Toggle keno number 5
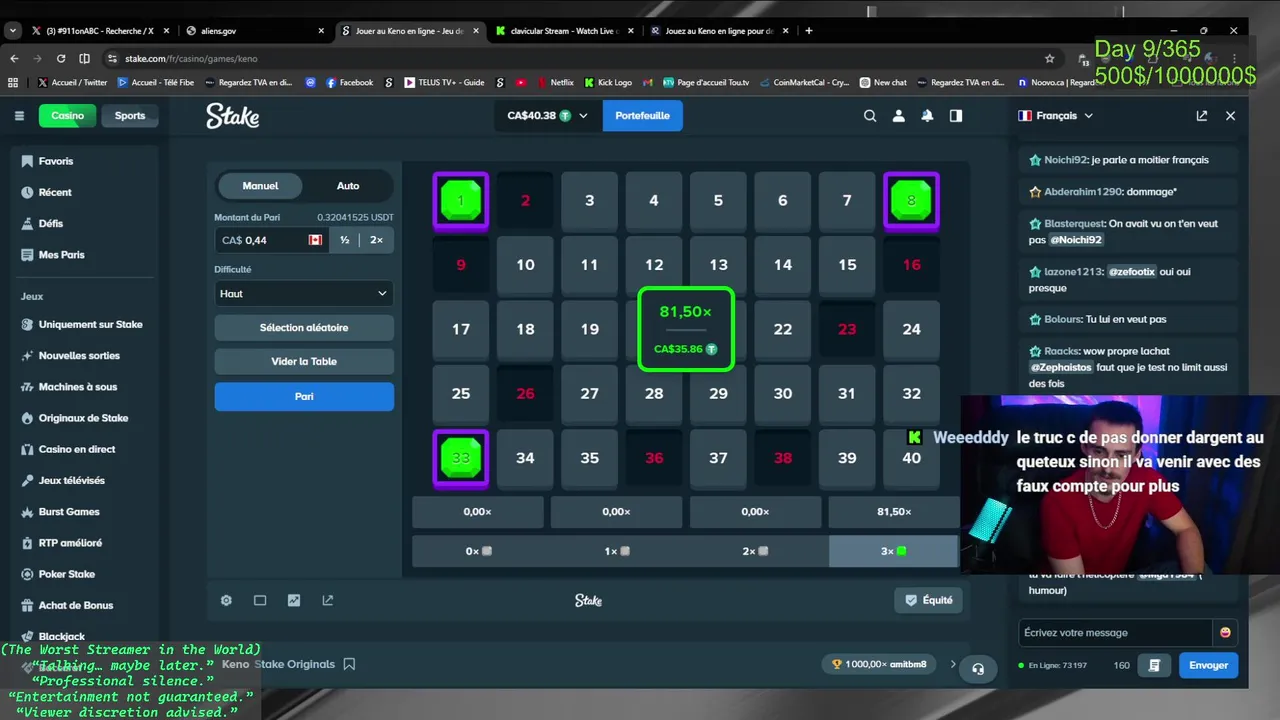Viewport: 1280px width, 720px height. coord(718,201)
